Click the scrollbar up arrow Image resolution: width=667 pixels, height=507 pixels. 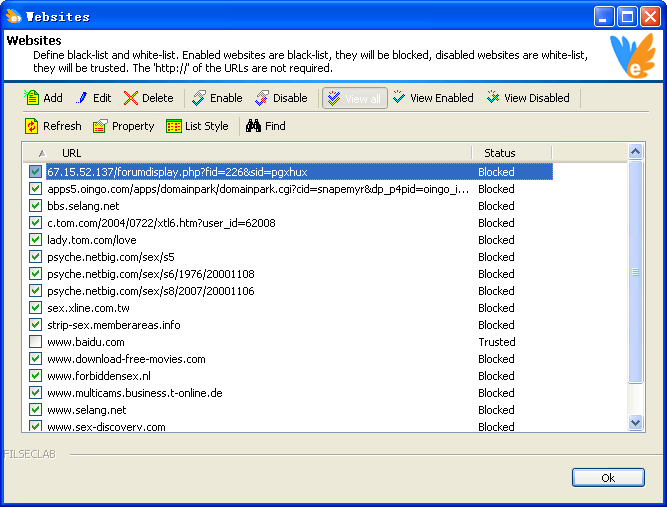(x=635, y=152)
